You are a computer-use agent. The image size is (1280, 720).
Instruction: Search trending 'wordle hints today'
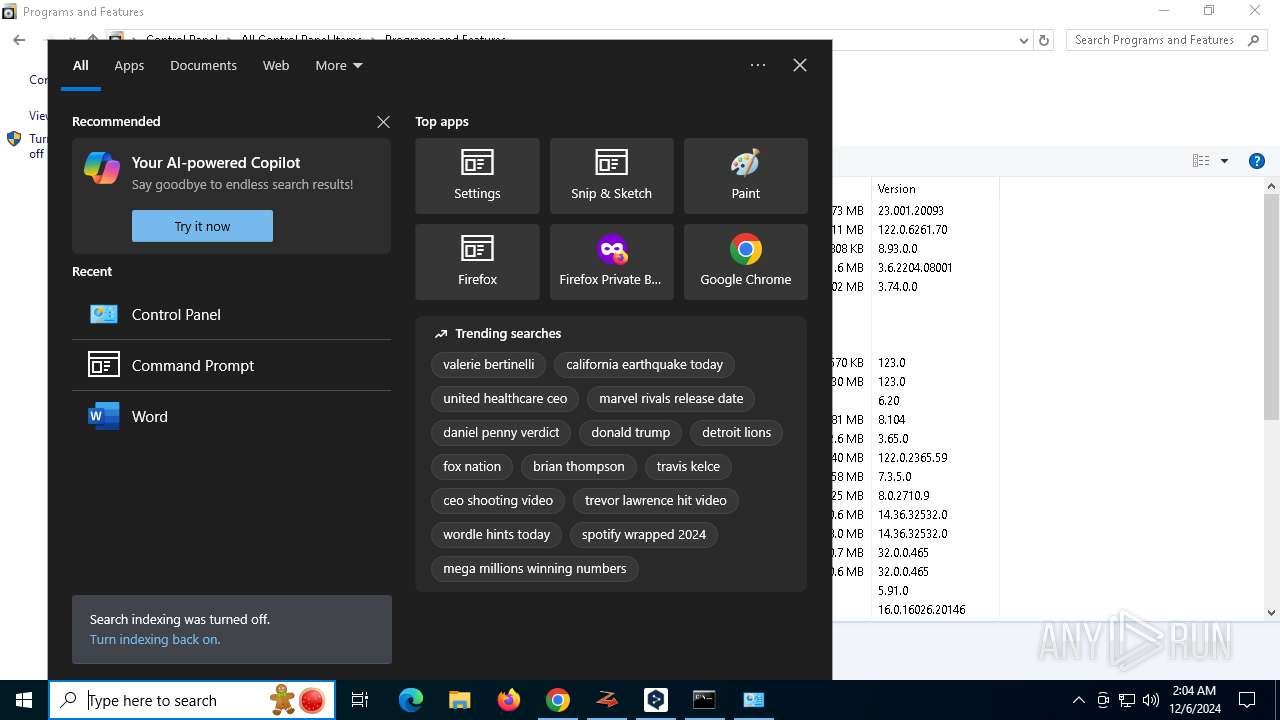pyautogui.click(x=496, y=534)
